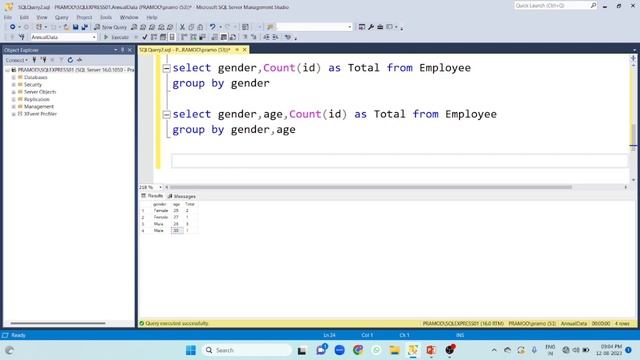The width and height of the screenshot is (640, 360).
Task: Click the Open File folder icon
Action: (x=66, y=27)
